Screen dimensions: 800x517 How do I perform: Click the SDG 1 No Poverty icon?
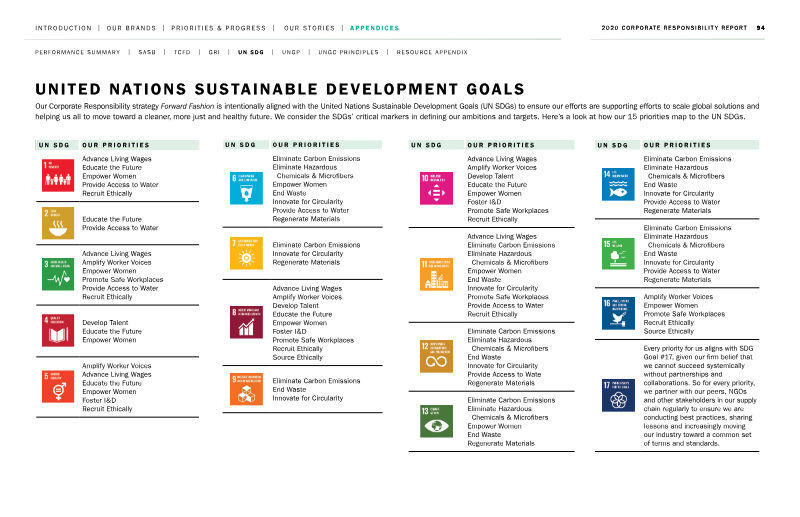58,176
